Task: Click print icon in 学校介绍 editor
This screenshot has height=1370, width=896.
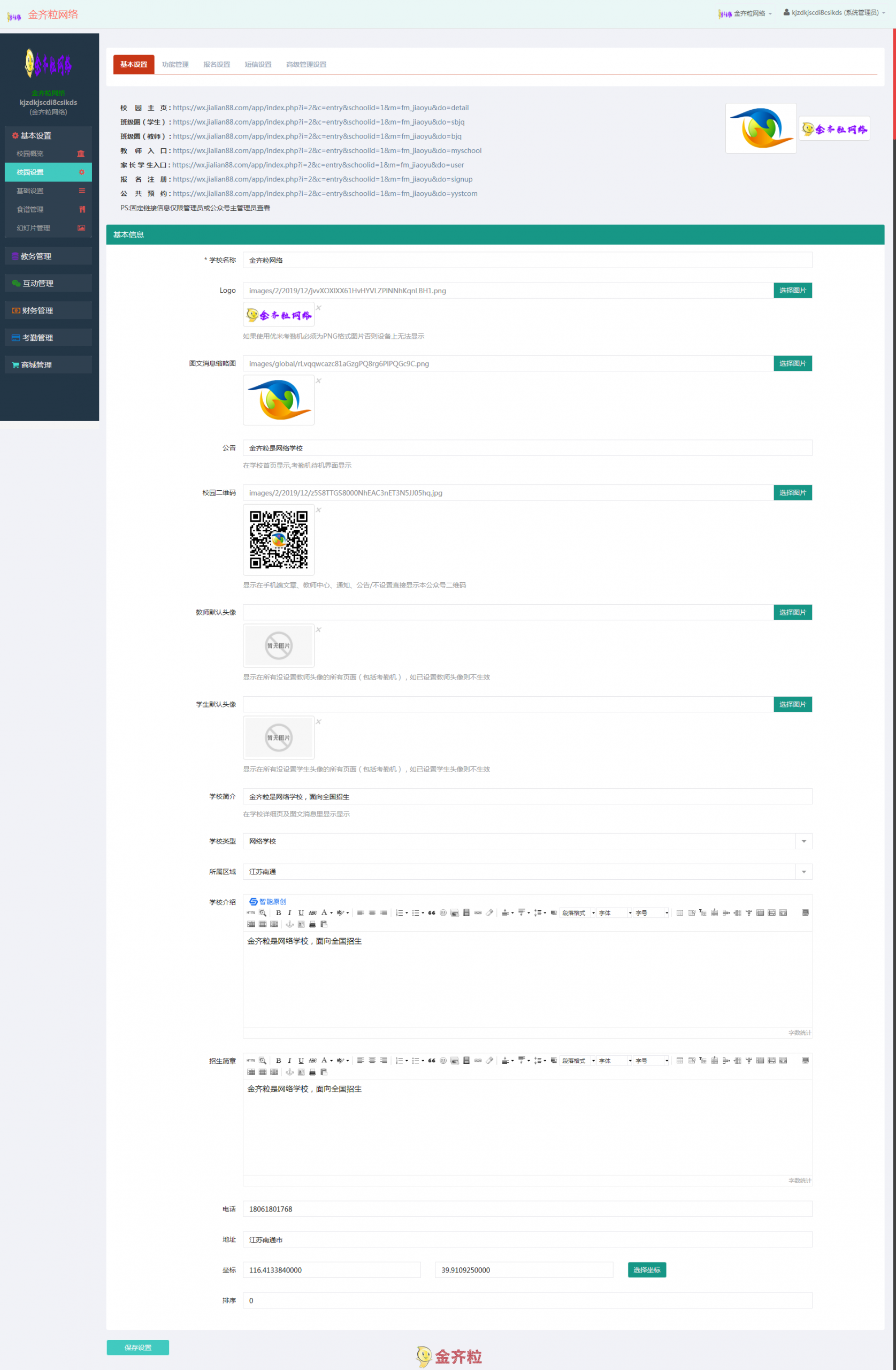Action: [x=312, y=924]
